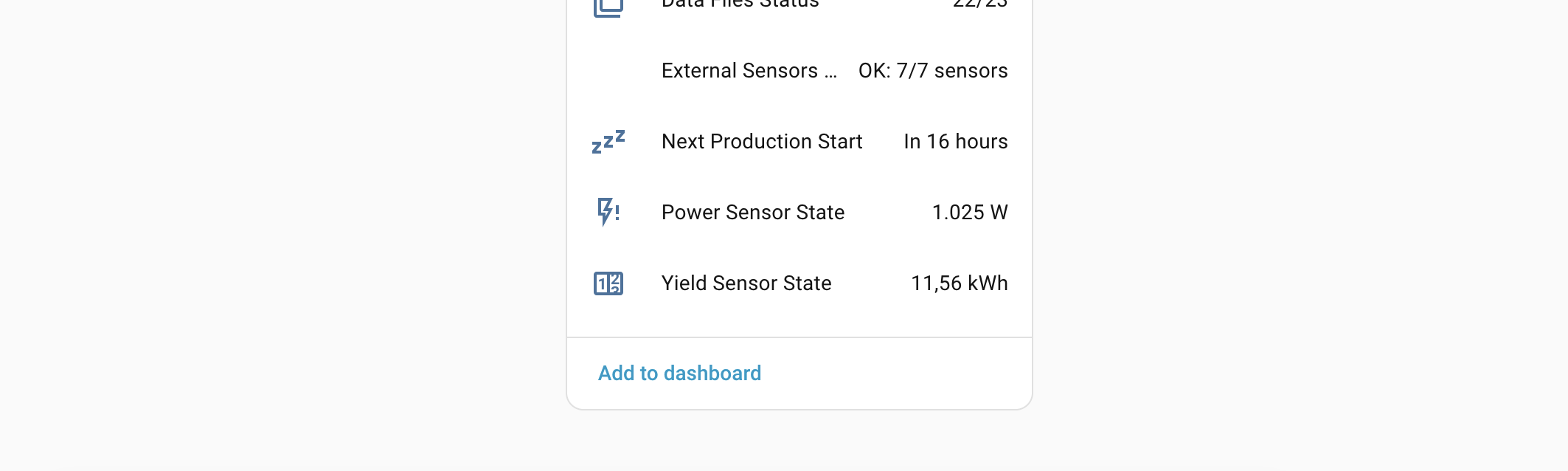Screen dimensions: 1568x471
Task: Click the Data Files Status stacked-pages icon
Action: click(x=608, y=6)
